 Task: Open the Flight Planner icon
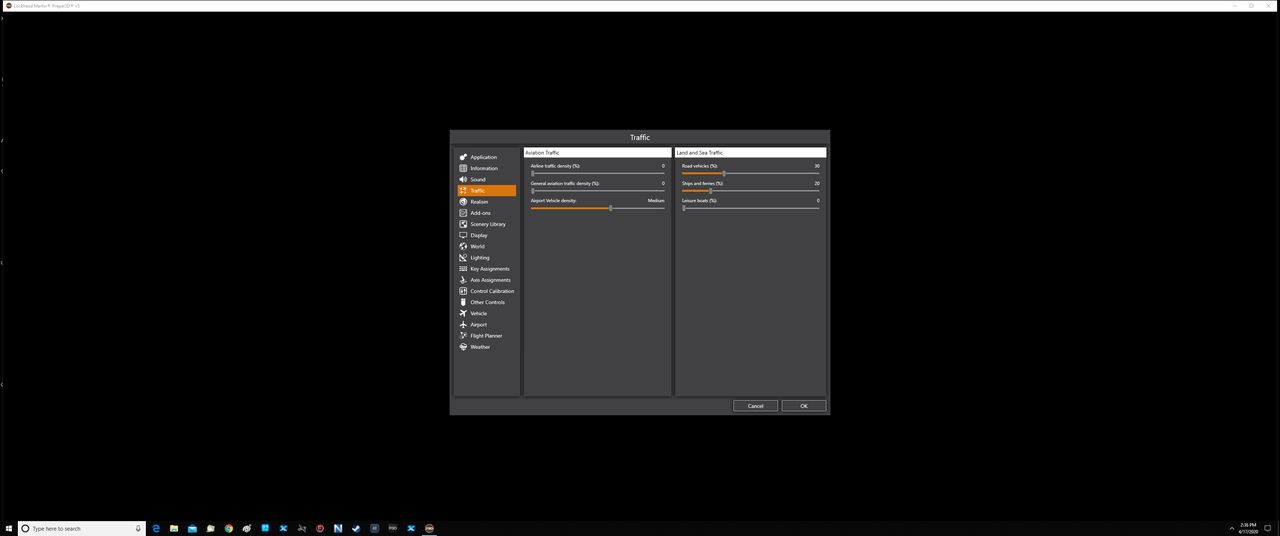pyautogui.click(x=463, y=335)
